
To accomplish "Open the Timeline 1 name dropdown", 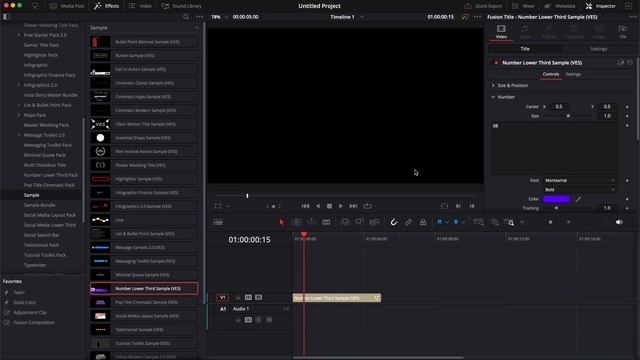I will click(346, 17).
